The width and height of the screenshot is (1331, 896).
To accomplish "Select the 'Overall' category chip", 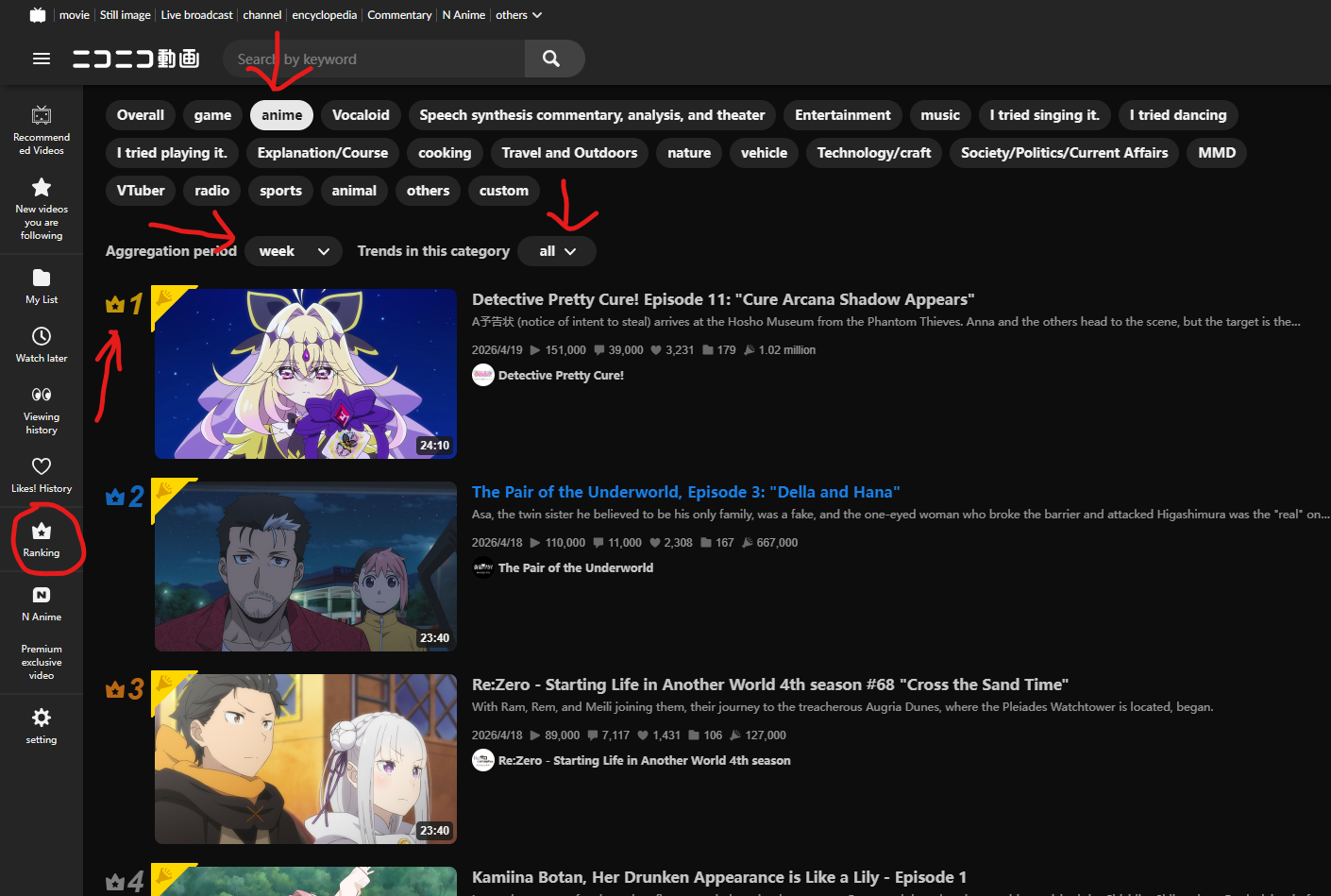I will coord(141,115).
